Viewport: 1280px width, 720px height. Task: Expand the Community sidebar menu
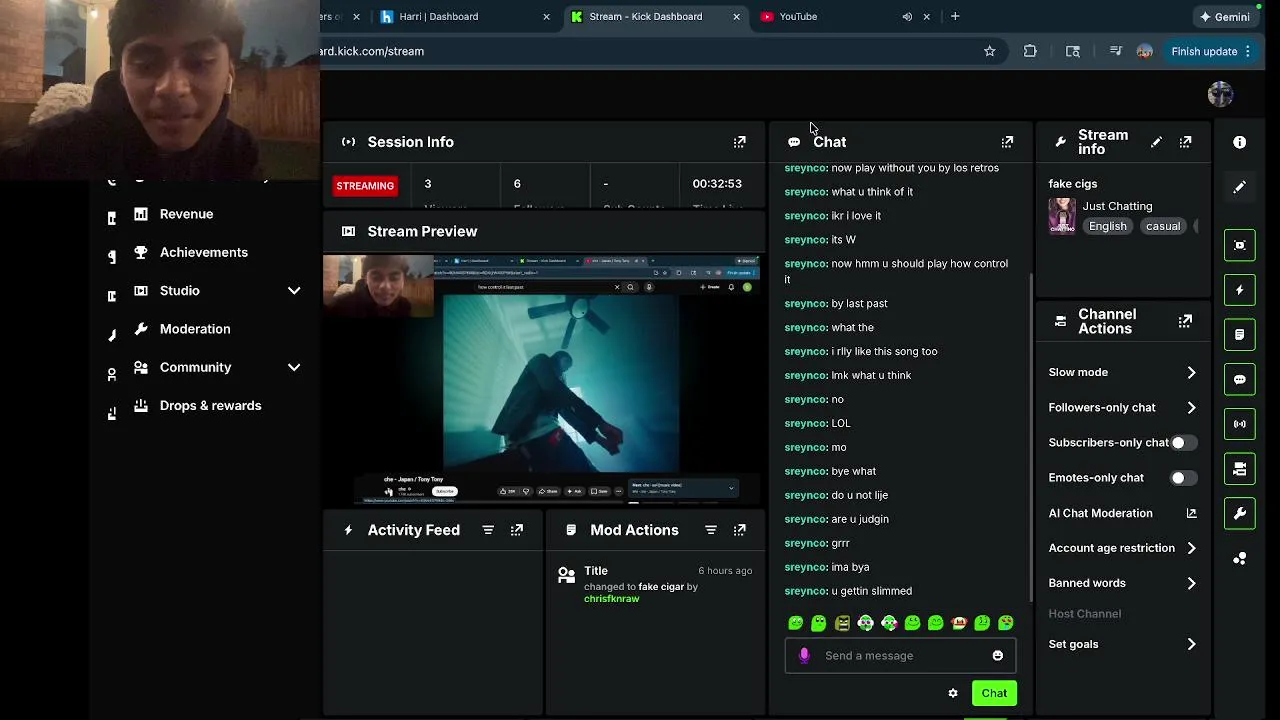(x=294, y=367)
